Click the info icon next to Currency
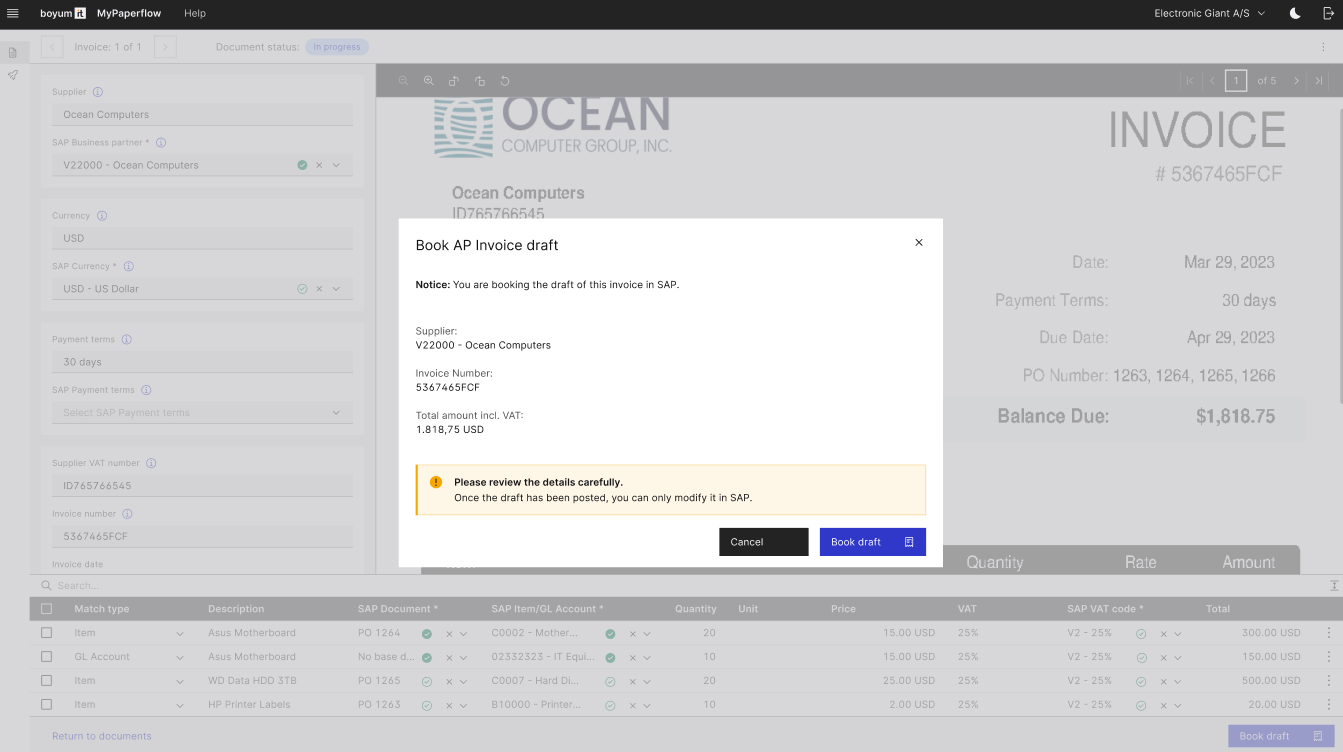 click(102, 216)
